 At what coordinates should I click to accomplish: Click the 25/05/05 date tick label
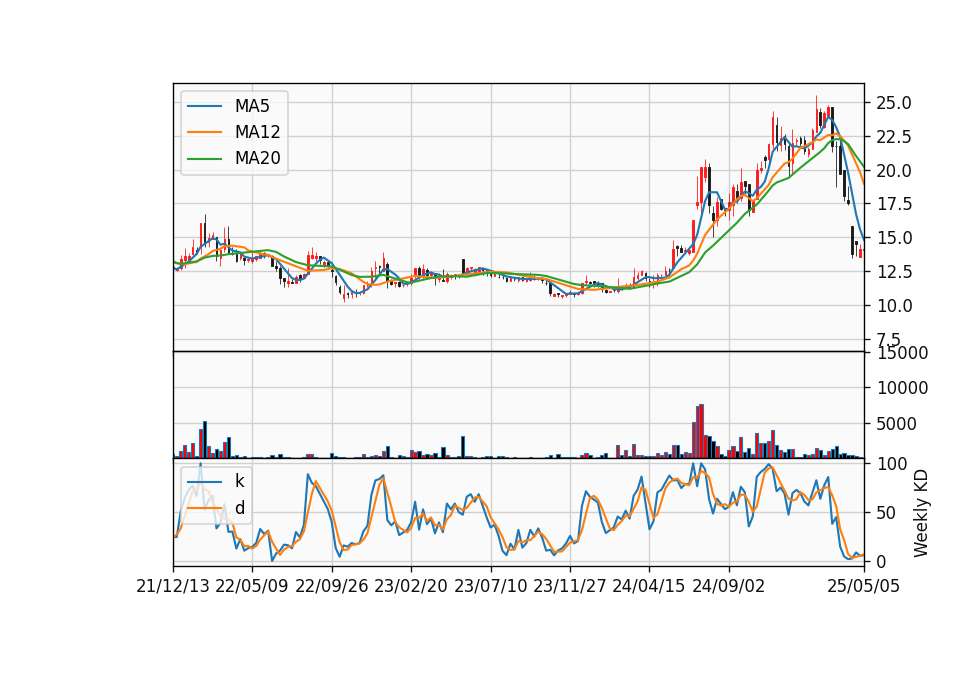(863, 586)
